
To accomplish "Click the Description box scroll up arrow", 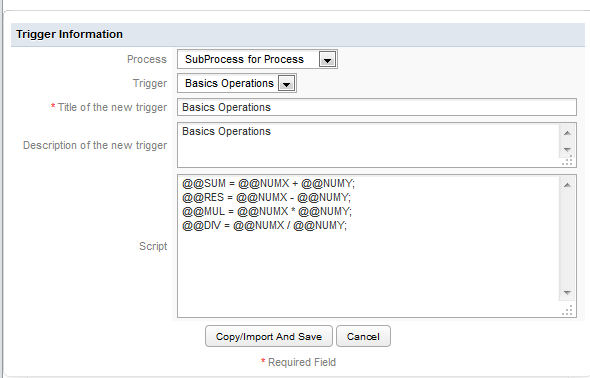I will point(567,133).
